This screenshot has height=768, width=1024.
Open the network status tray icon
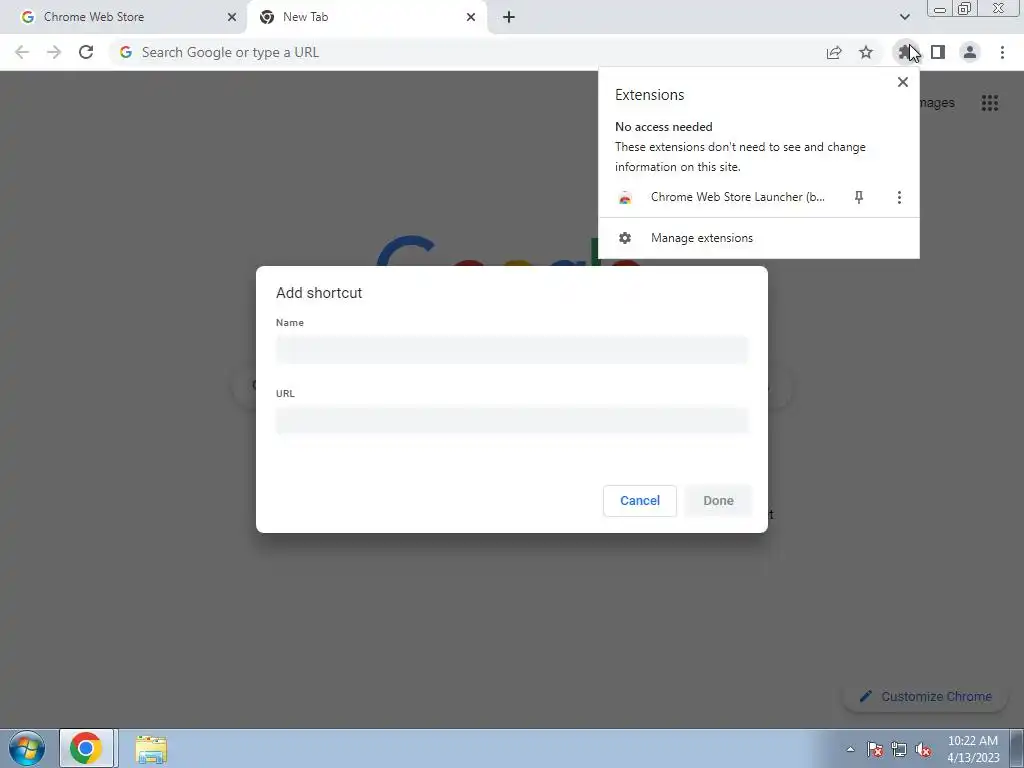click(x=899, y=750)
